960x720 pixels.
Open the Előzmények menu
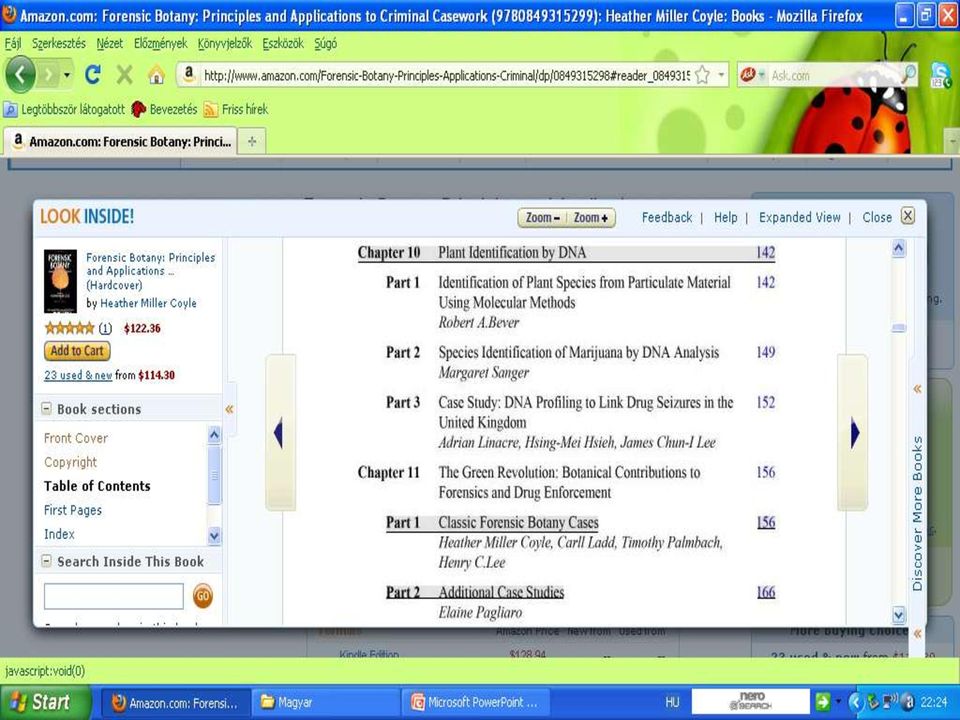[x=160, y=43]
